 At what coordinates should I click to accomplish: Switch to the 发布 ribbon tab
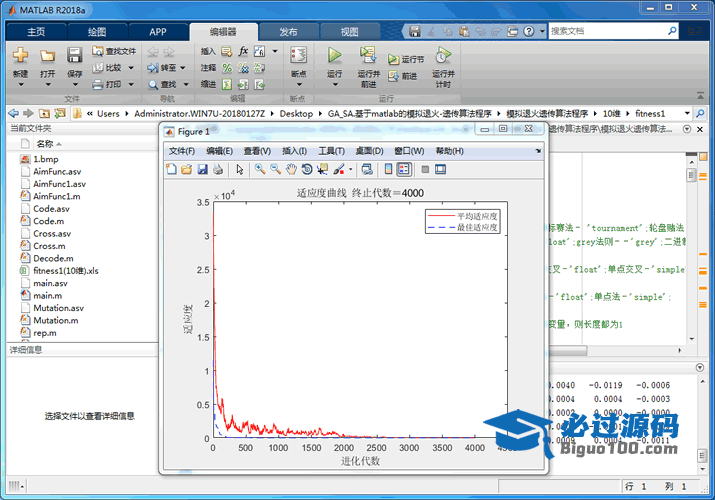pyautogui.click(x=288, y=31)
